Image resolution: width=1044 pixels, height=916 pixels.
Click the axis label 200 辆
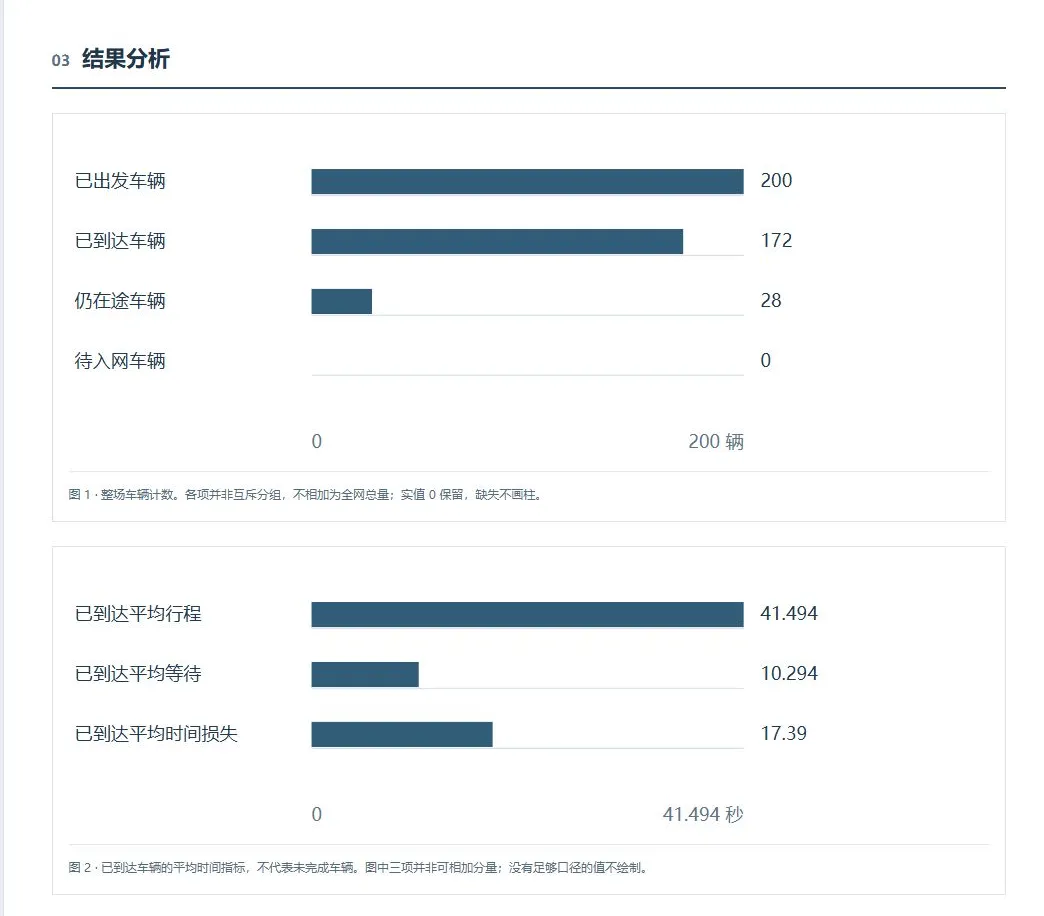(716, 441)
